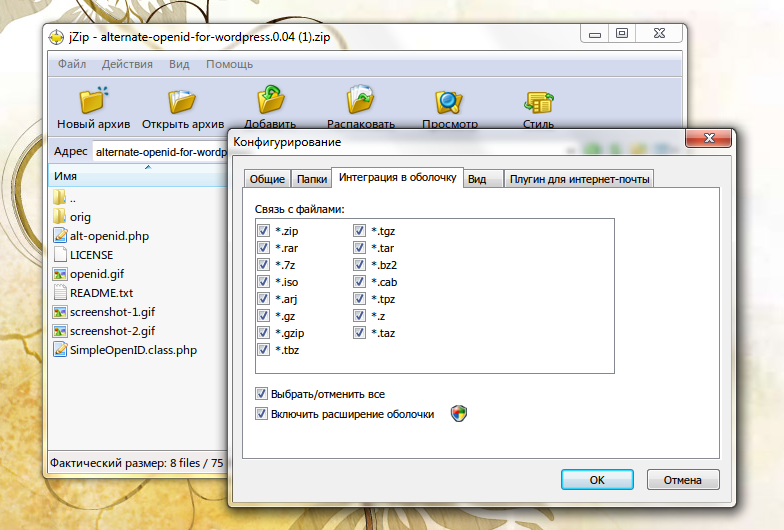Disable the *.bz2 association
The height and width of the screenshot is (530, 784).
tap(359, 264)
